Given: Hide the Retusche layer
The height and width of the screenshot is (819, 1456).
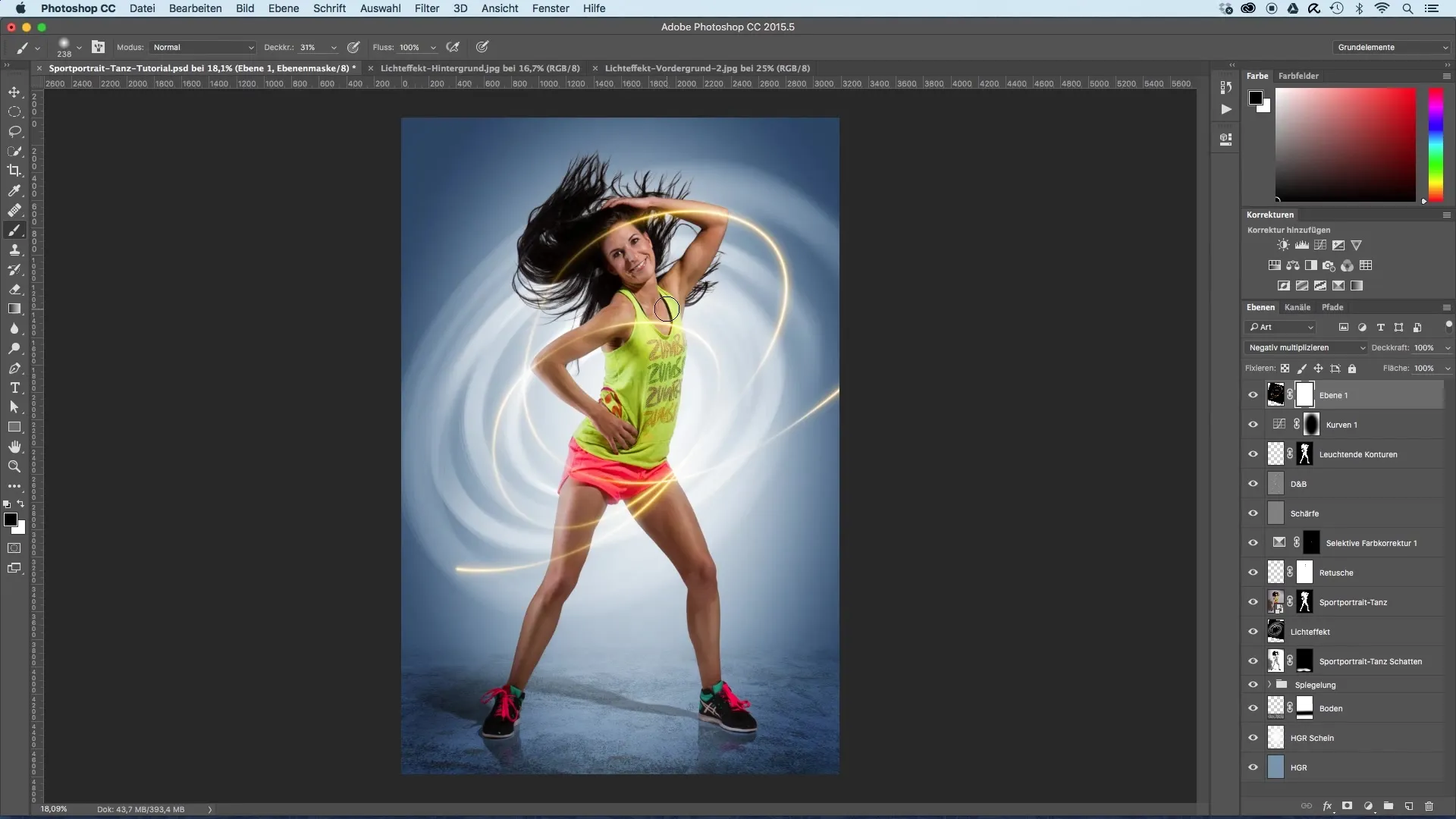Looking at the screenshot, I should pos(1253,572).
